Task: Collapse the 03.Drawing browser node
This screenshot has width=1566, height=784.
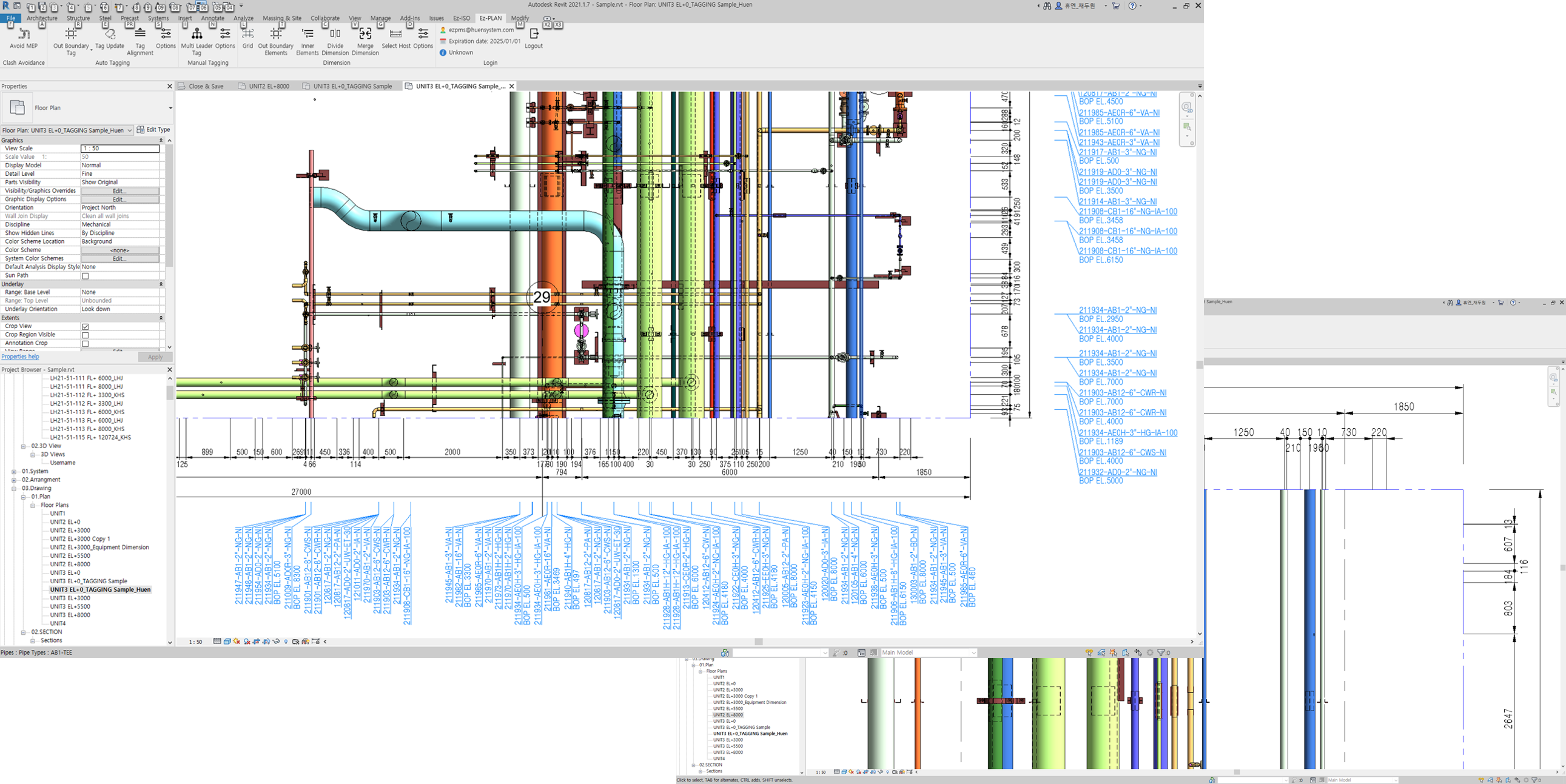Action: [x=14, y=489]
